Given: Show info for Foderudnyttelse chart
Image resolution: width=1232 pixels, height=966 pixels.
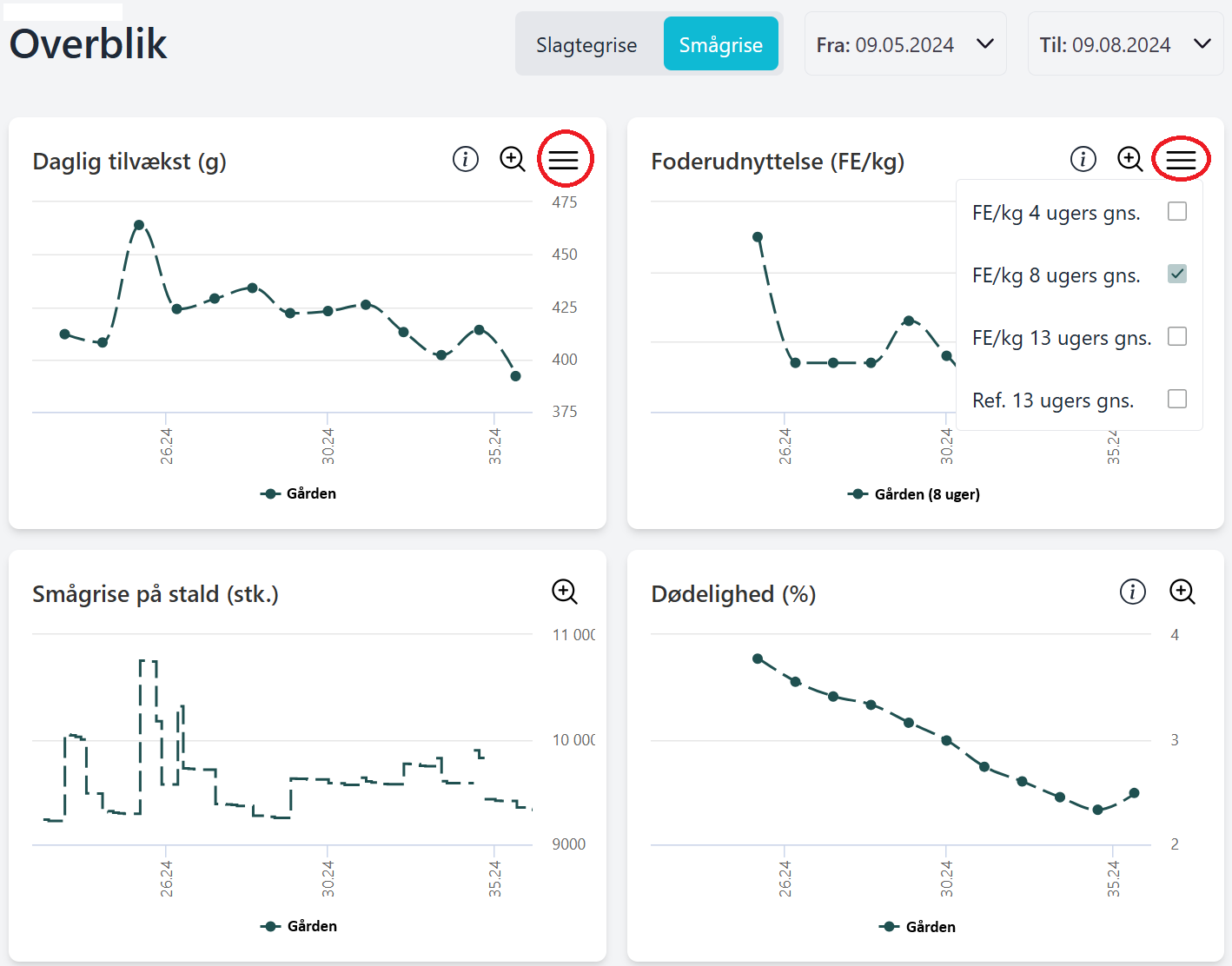Looking at the screenshot, I should (x=1083, y=159).
